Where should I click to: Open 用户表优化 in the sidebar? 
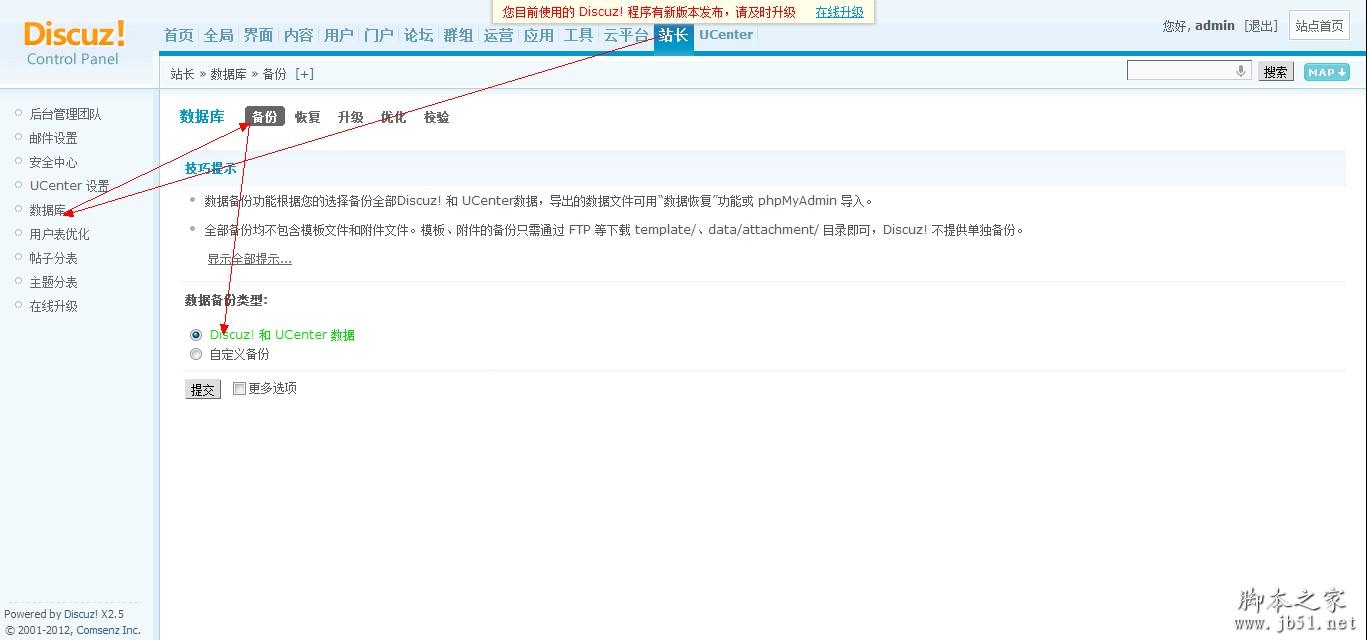click(59, 233)
